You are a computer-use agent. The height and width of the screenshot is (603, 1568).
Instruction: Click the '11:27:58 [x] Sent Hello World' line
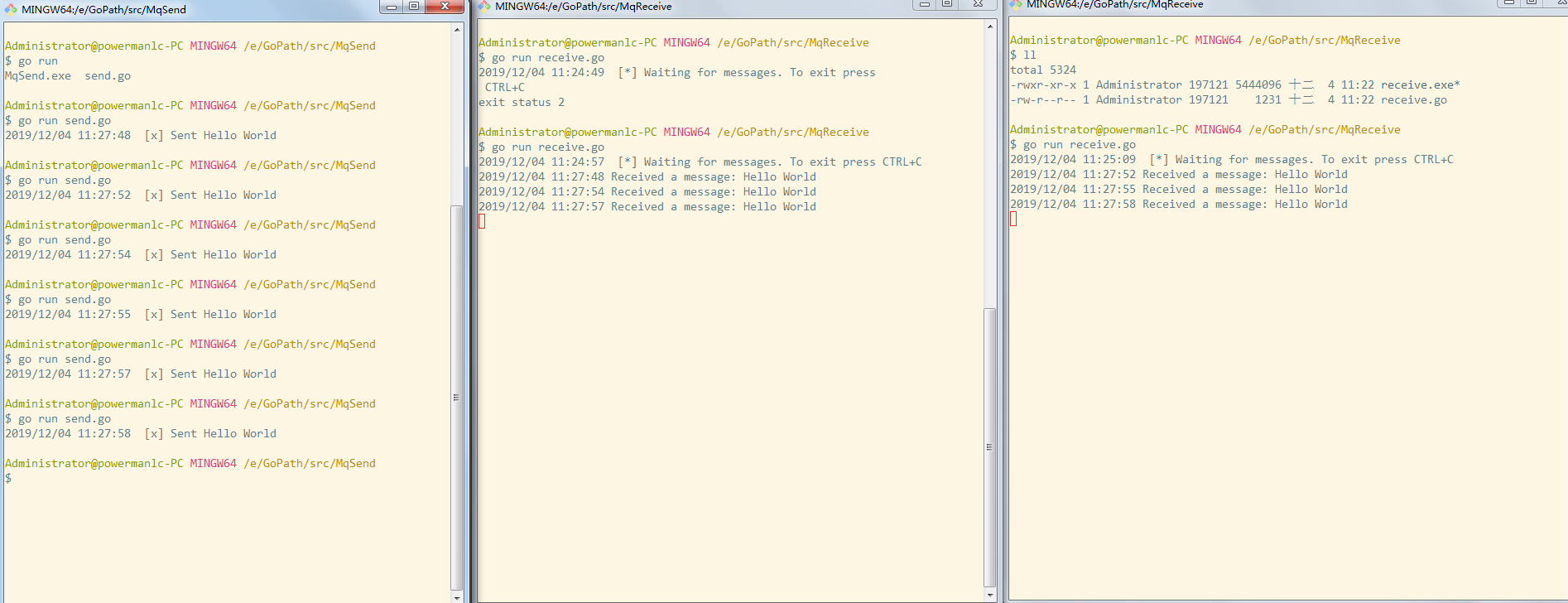pos(141,433)
